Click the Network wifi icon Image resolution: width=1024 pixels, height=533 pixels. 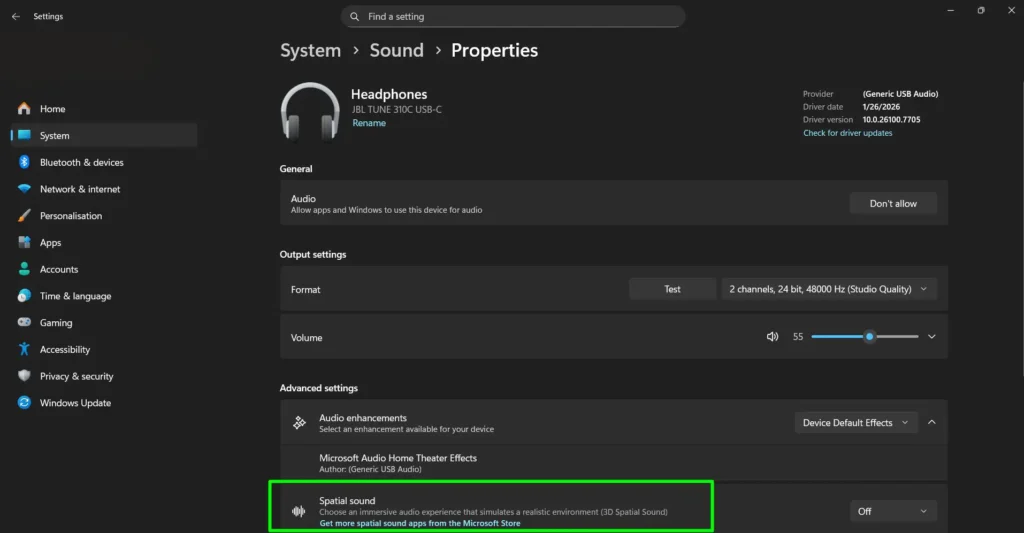pos(24,189)
